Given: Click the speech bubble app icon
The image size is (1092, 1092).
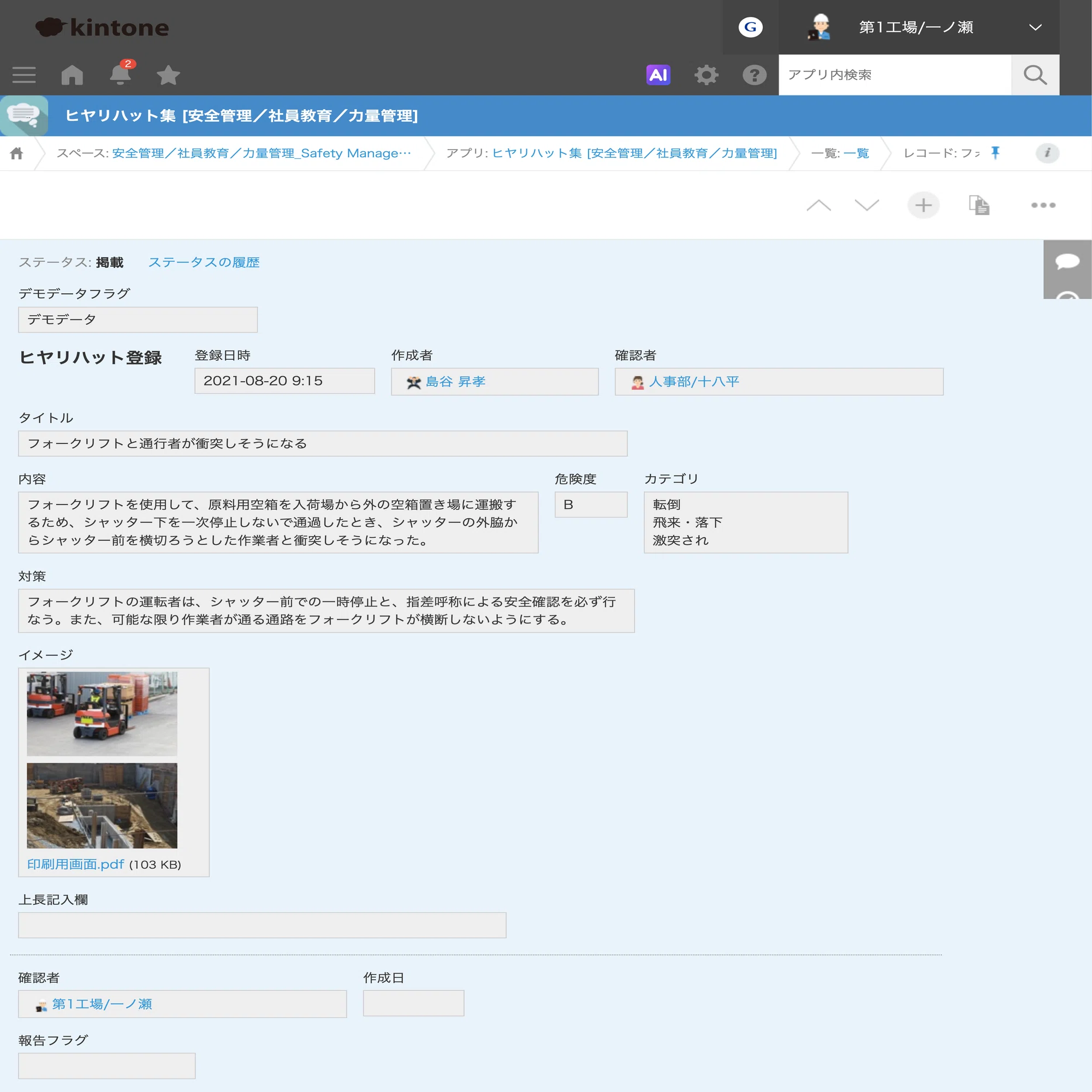Looking at the screenshot, I should point(23,115).
